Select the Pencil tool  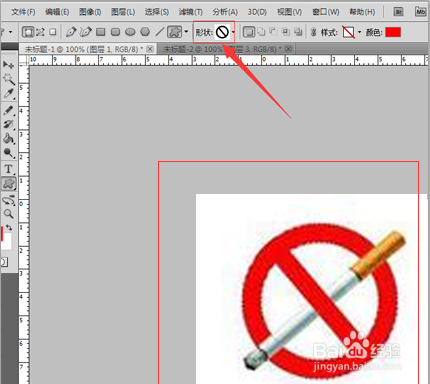(8, 110)
